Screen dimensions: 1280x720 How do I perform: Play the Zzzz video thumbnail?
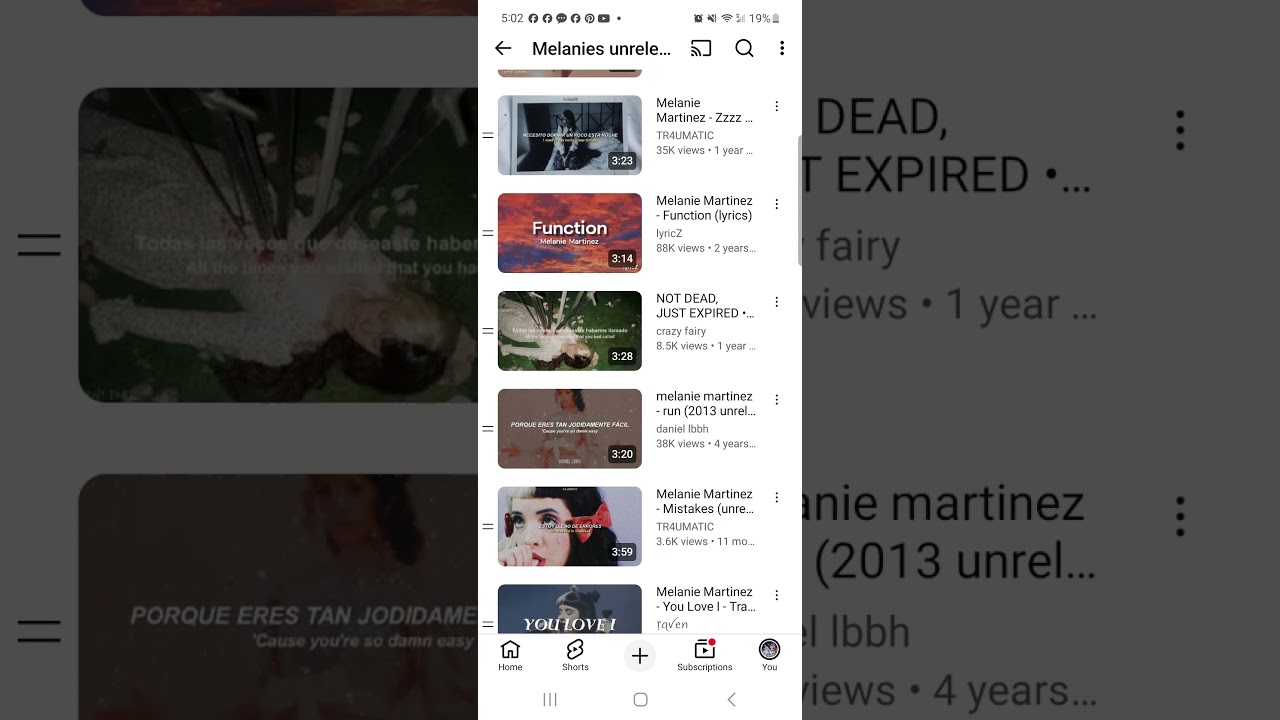(x=570, y=135)
